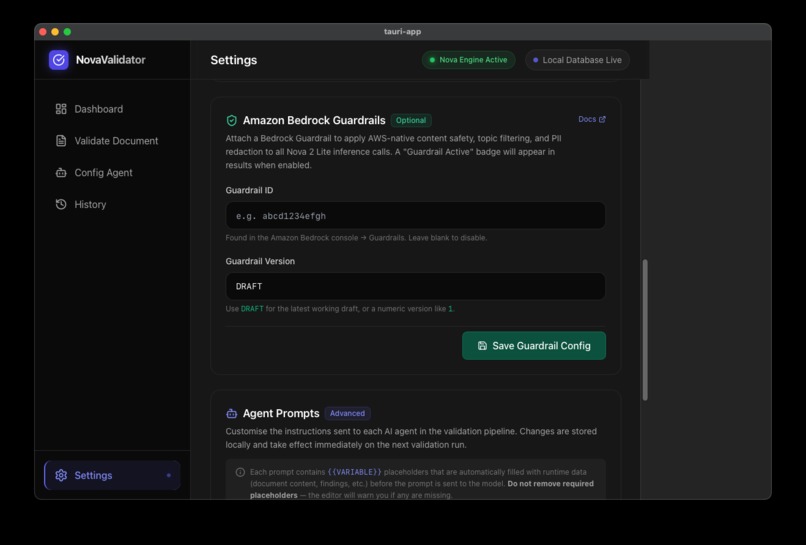Screen dimensions: 806x545
Task: Click the {{VARIABLE}} placeholder text
Action: point(355,472)
